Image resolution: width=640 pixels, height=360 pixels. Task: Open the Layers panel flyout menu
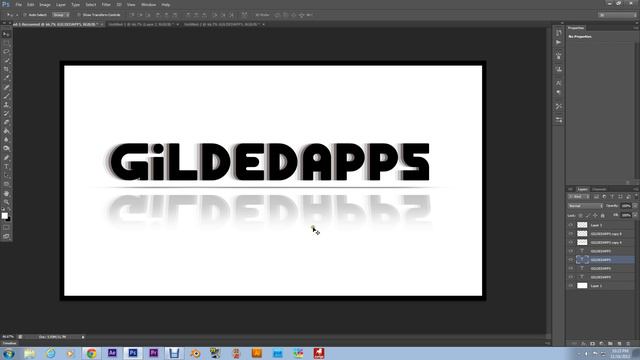(x=636, y=189)
